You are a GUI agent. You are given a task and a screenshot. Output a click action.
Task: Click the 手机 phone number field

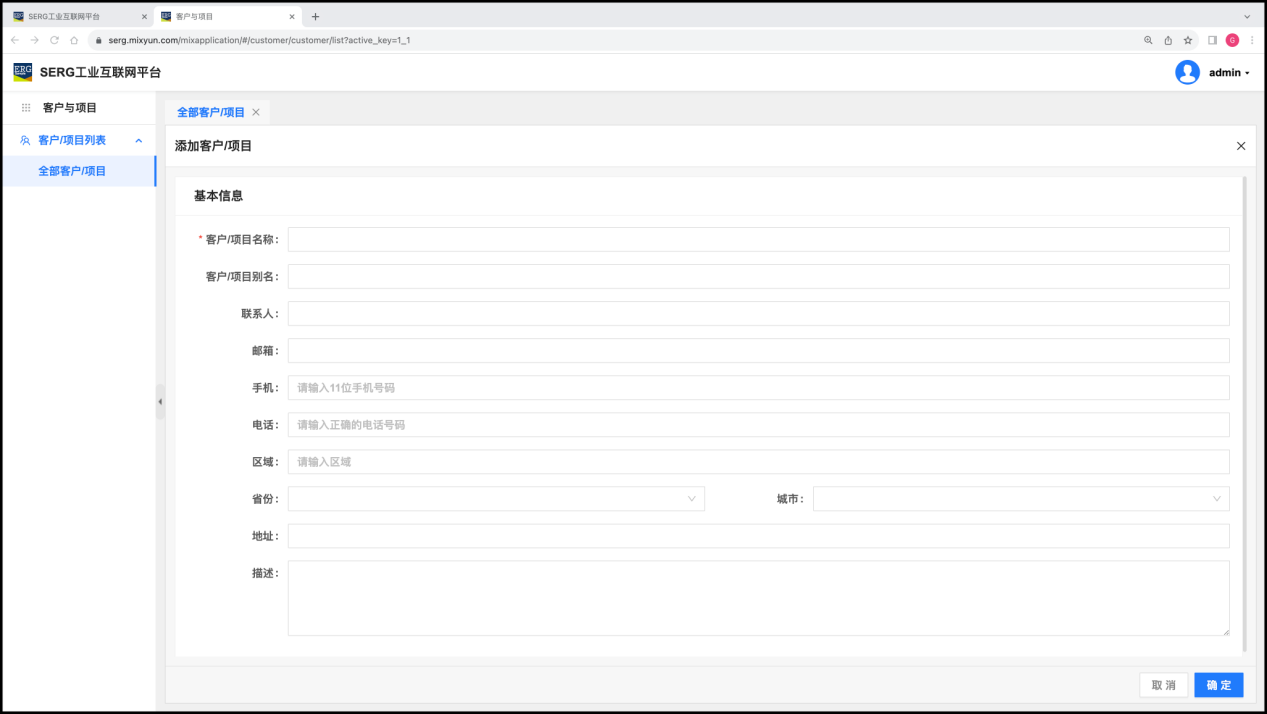coord(758,388)
